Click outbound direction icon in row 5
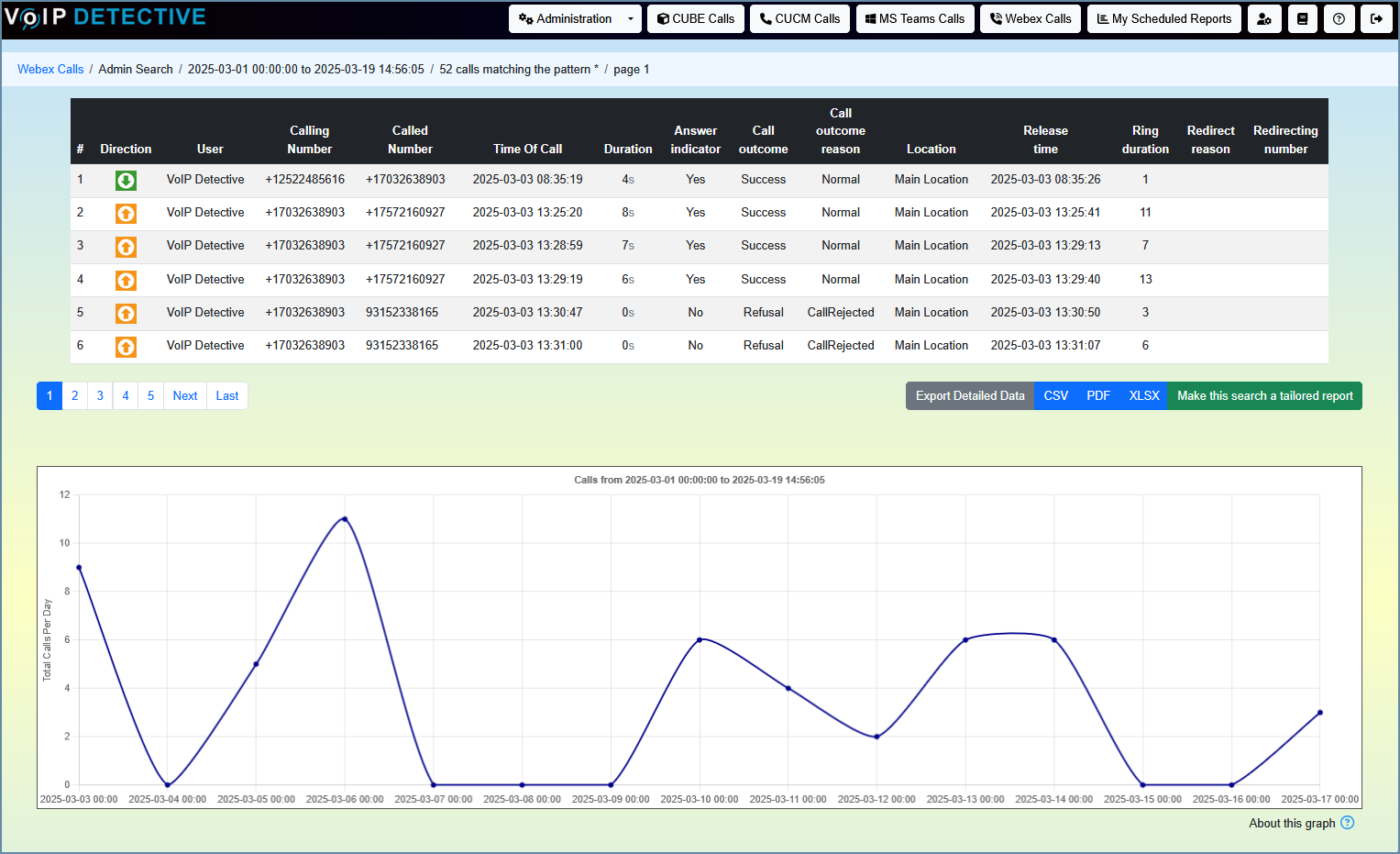Viewport: 1400px width, 854px height. [126, 313]
